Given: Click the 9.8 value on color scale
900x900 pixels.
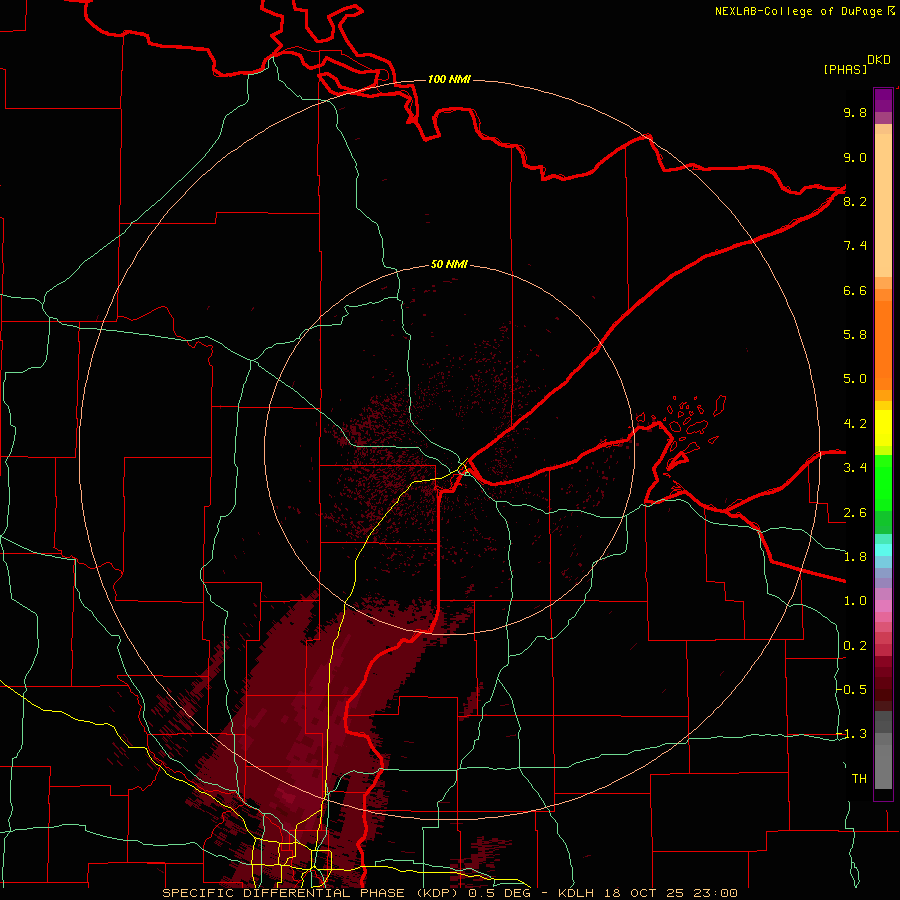Looking at the screenshot, I should click(855, 112).
